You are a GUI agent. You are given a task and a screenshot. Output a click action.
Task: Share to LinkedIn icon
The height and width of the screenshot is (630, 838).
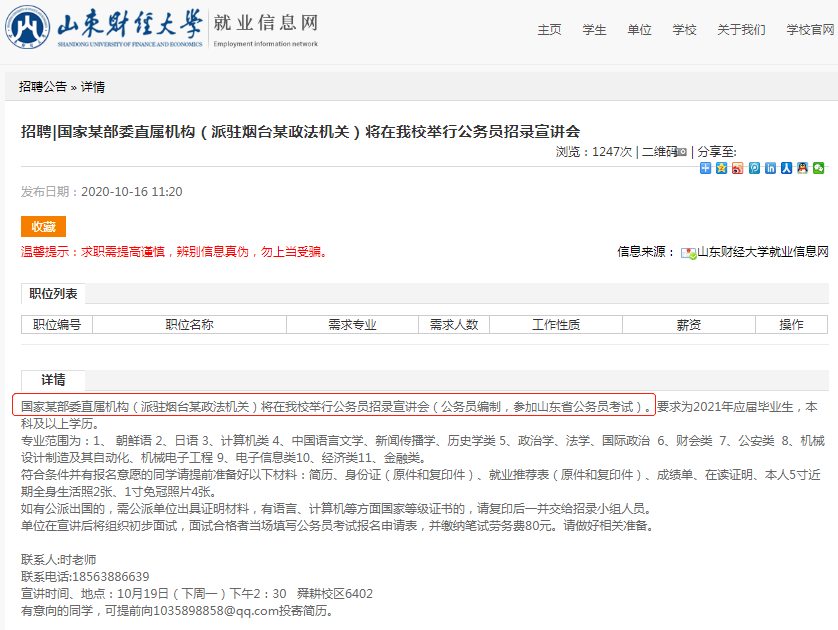[770, 168]
